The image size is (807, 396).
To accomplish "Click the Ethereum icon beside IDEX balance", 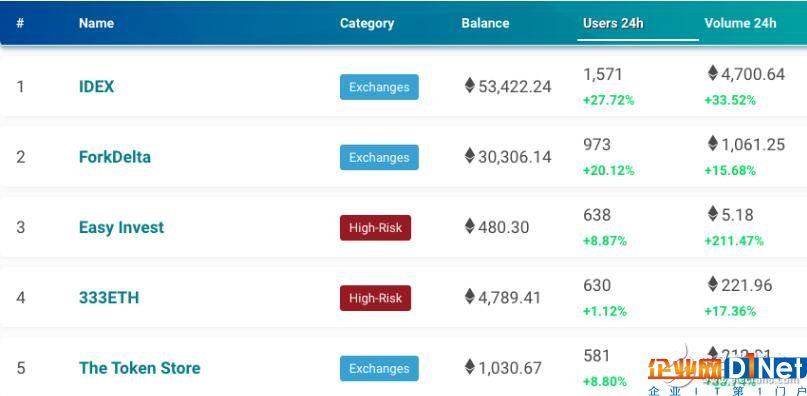I will point(469,85).
